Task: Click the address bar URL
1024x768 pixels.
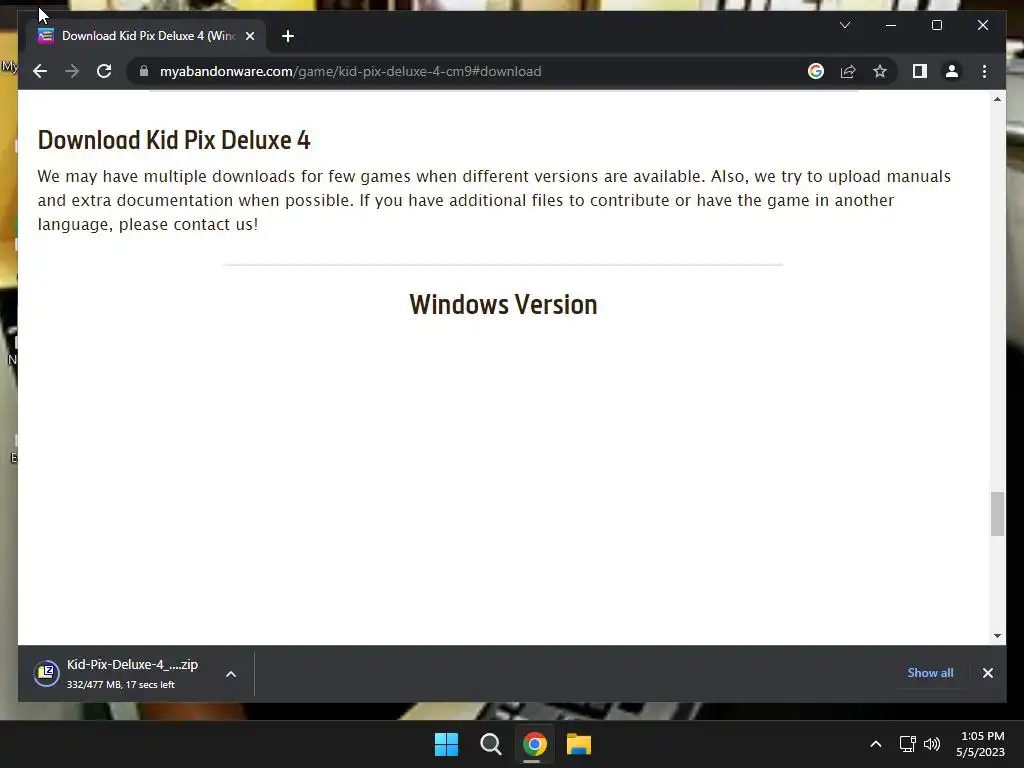Action: tap(350, 71)
